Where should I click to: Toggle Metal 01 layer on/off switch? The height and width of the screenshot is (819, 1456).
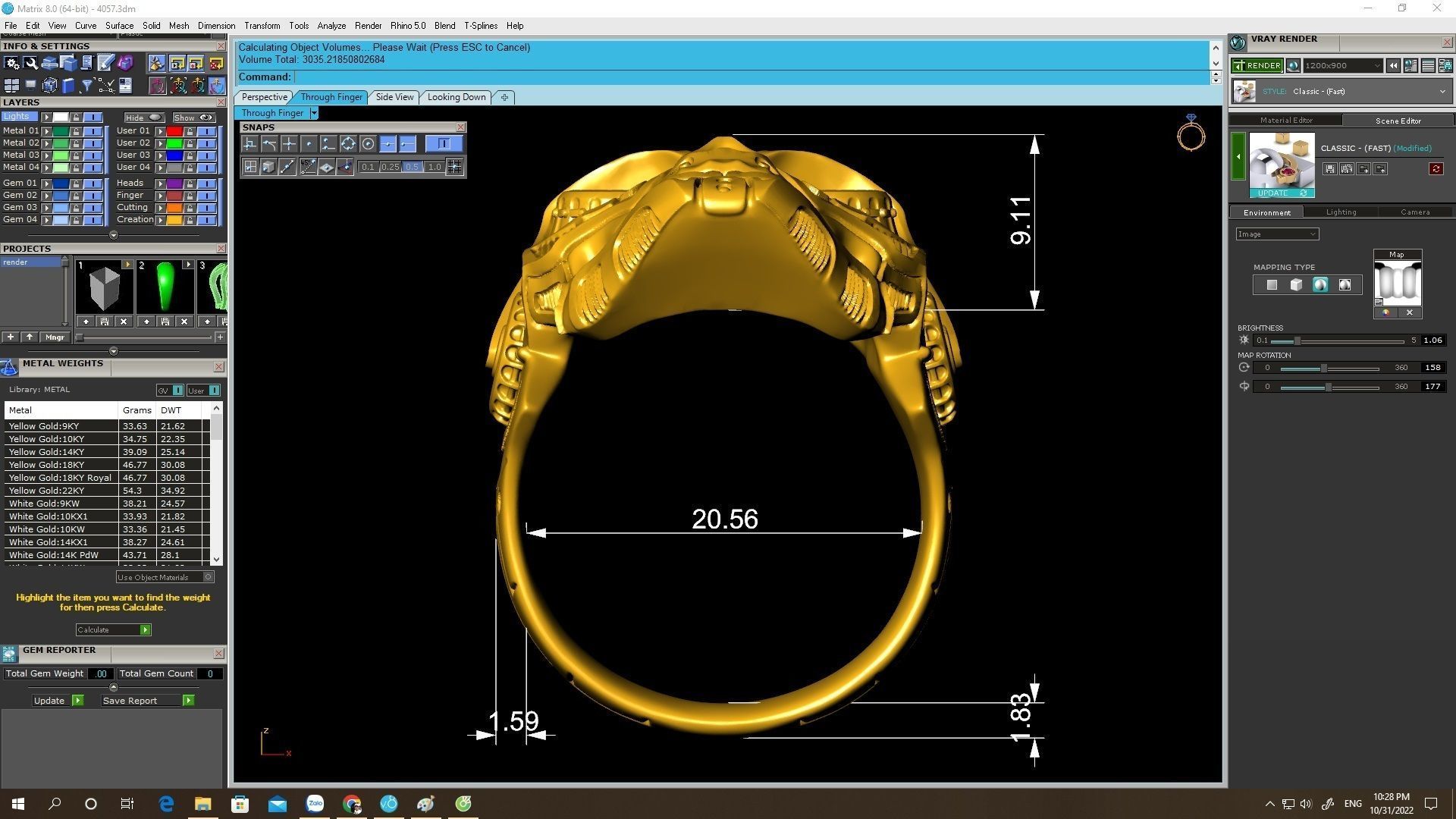click(93, 131)
